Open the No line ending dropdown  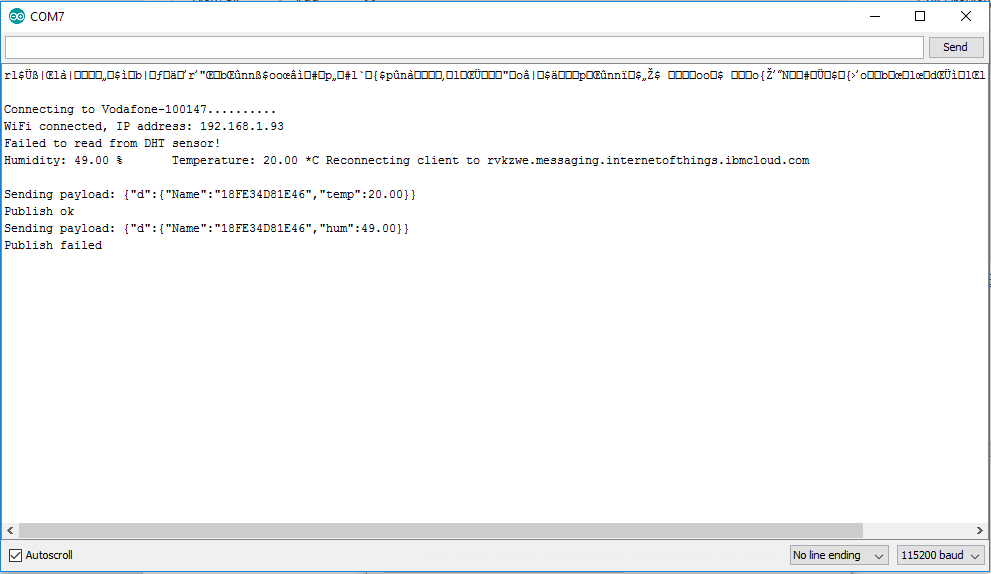[839, 555]
